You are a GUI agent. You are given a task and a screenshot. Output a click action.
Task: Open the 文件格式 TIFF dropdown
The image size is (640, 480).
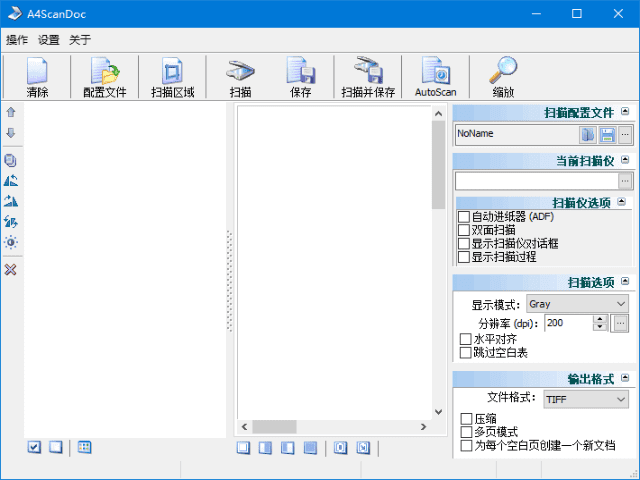point(585,399)
